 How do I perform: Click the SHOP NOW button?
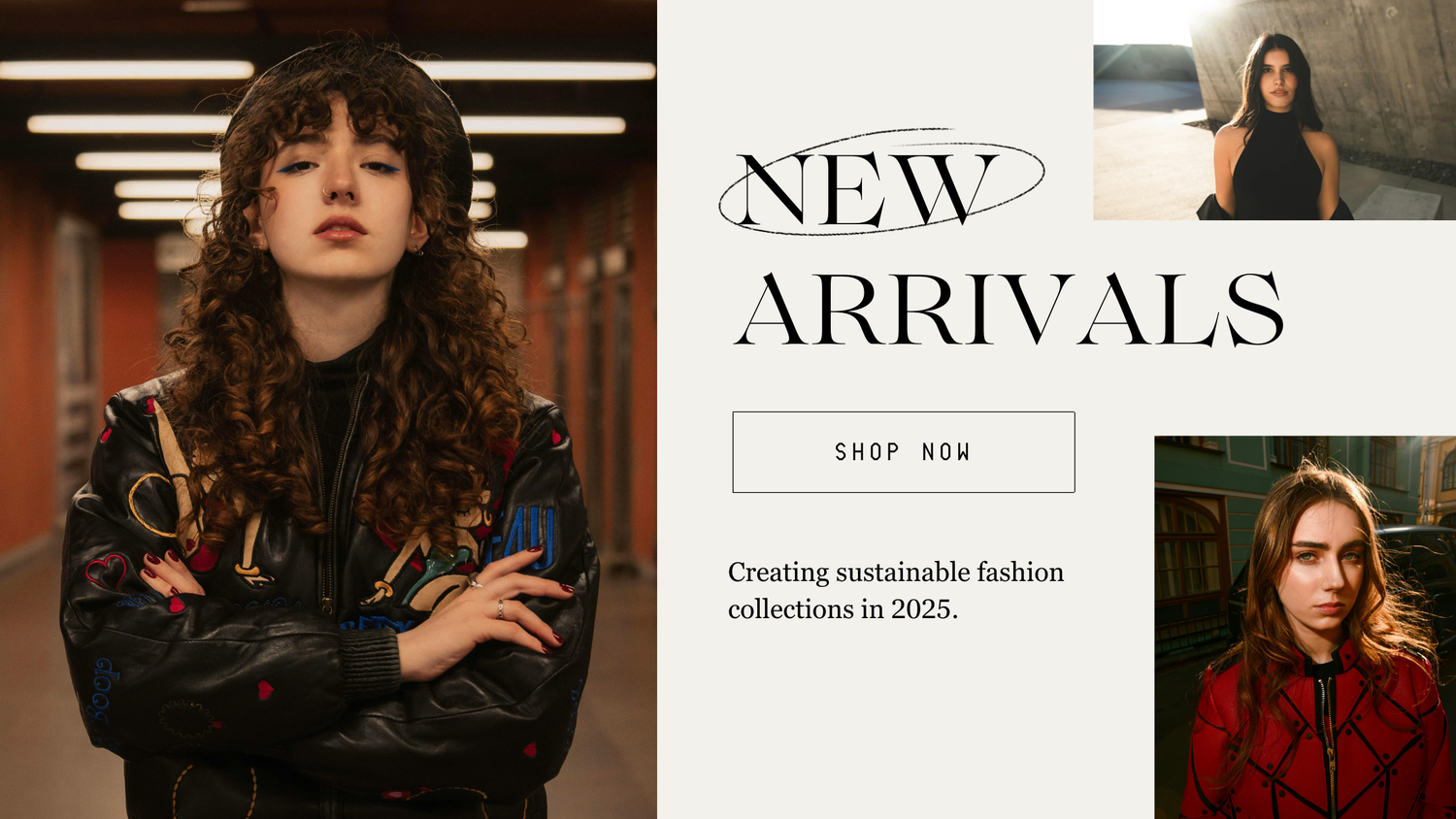904,452
